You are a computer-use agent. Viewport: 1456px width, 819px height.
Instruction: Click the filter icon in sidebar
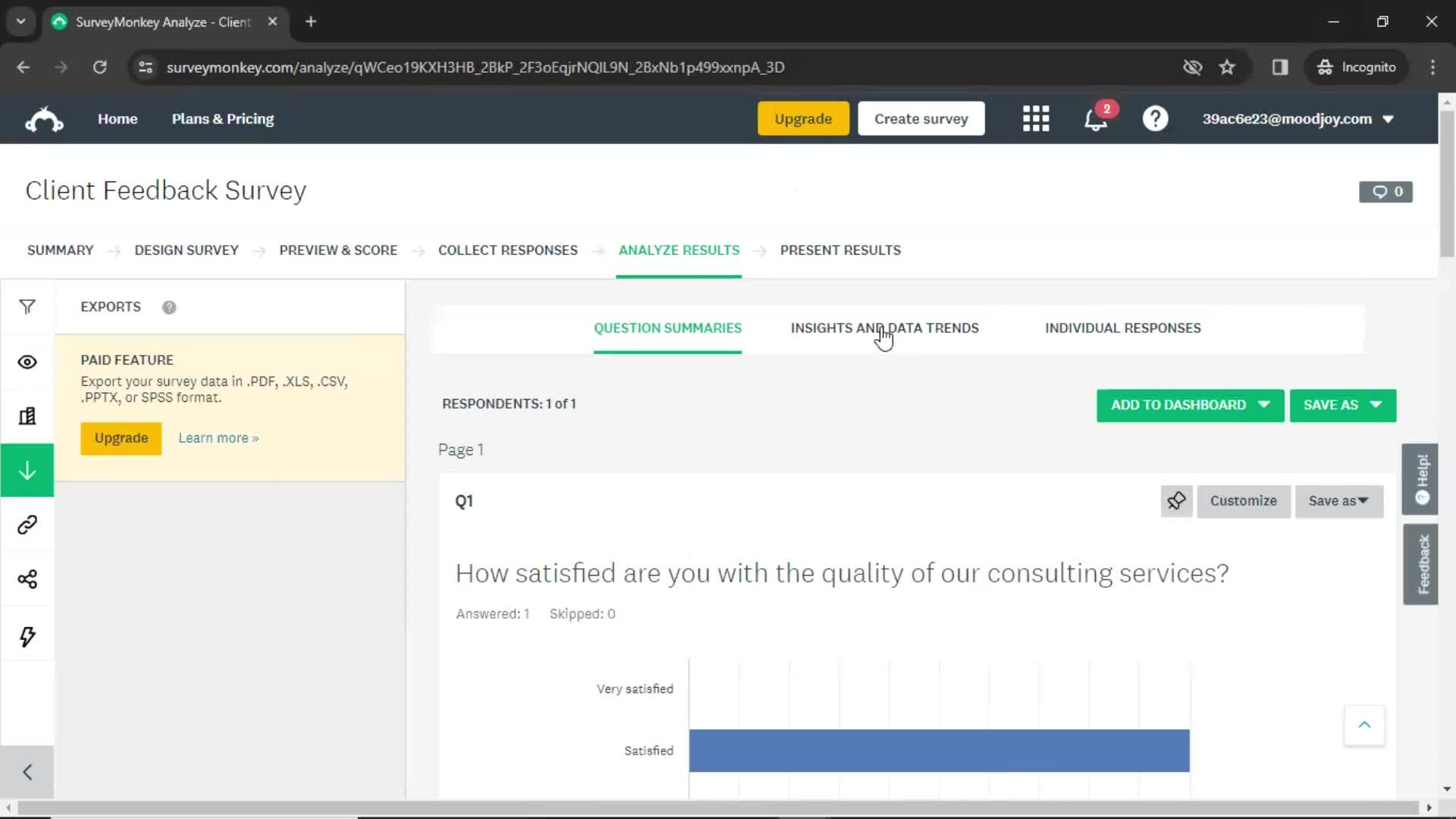(27, 306)
